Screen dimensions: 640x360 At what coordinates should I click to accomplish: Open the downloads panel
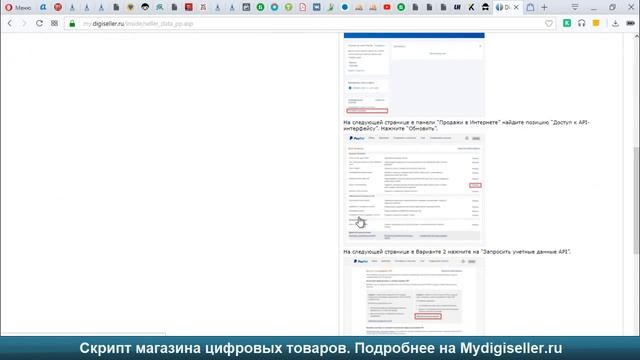pos(615,24)
